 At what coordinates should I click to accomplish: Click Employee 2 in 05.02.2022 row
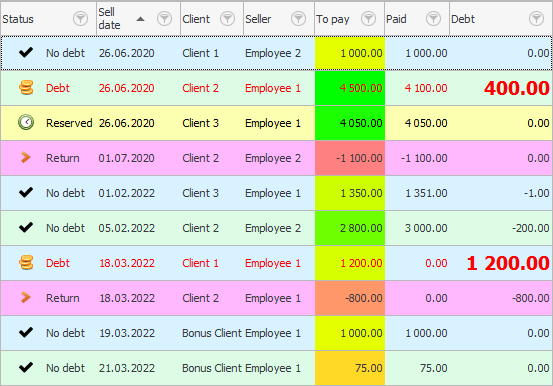pyautogui.click(x=273, y=228)
